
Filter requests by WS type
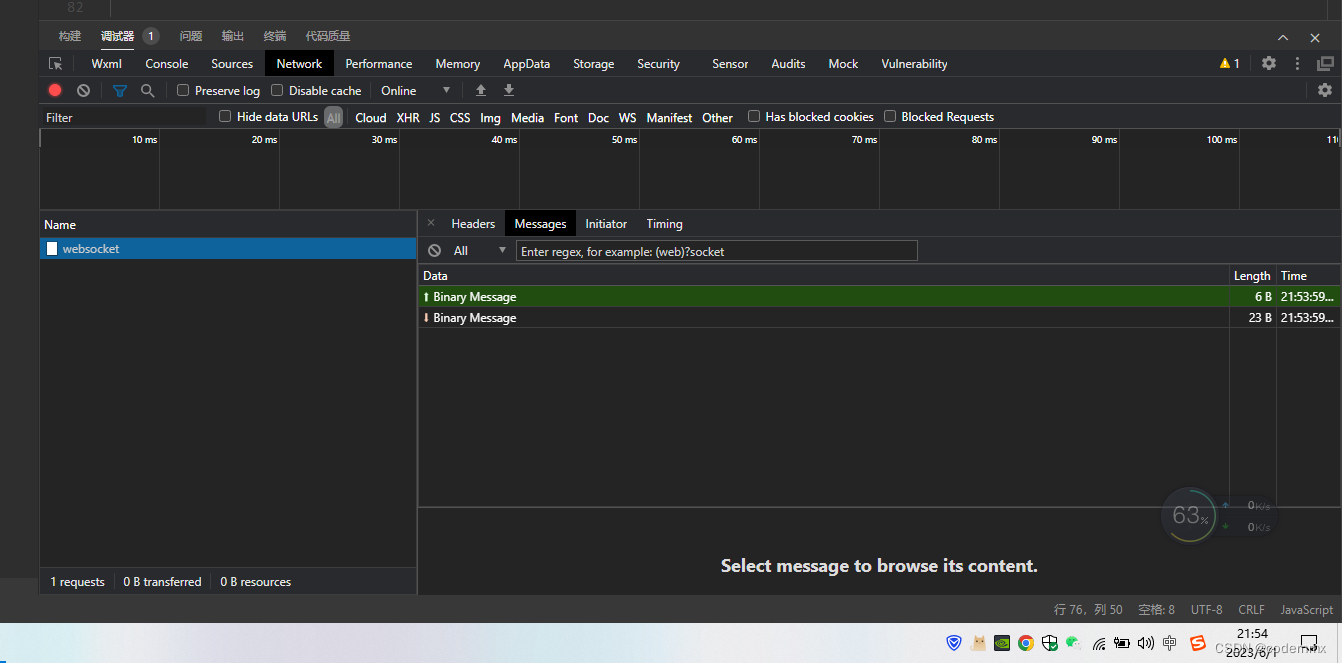coord(627,117)
